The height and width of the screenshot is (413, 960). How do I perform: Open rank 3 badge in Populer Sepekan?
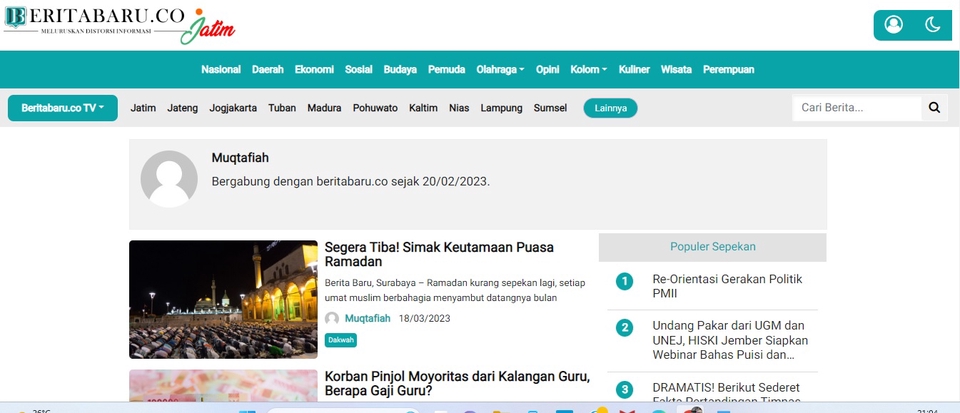coord(624,390)
